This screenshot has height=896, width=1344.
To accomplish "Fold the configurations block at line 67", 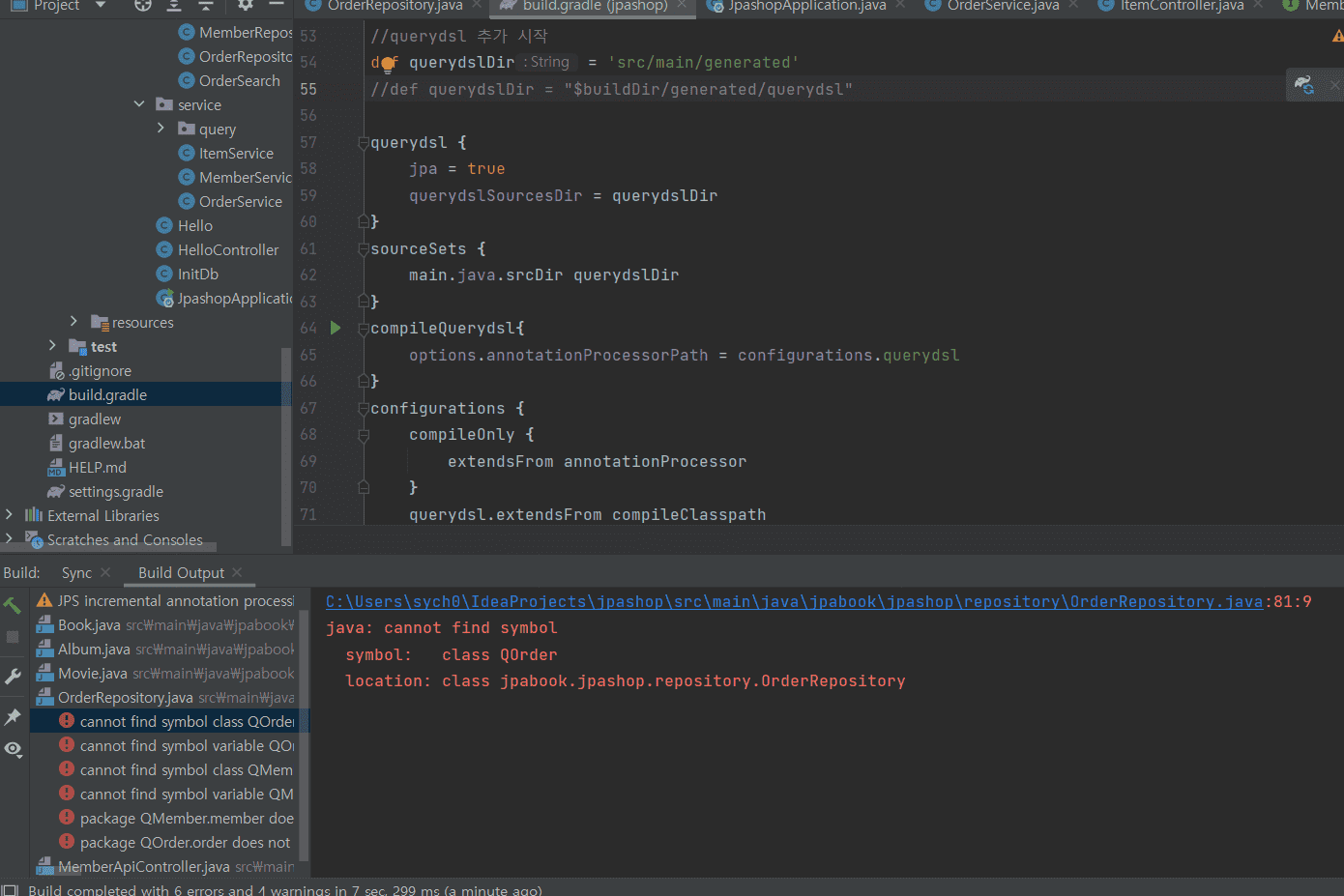I will click(x=364, y=409).
